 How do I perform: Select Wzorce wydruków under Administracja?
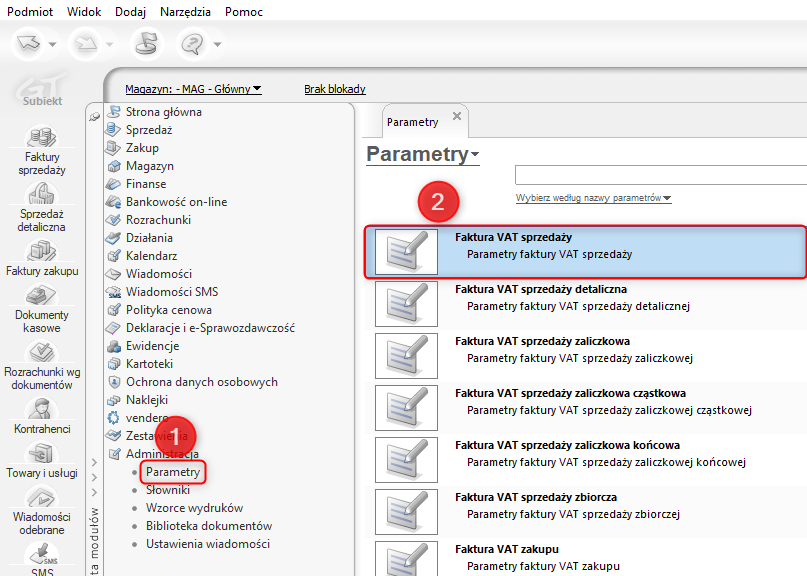coord(194,508)
